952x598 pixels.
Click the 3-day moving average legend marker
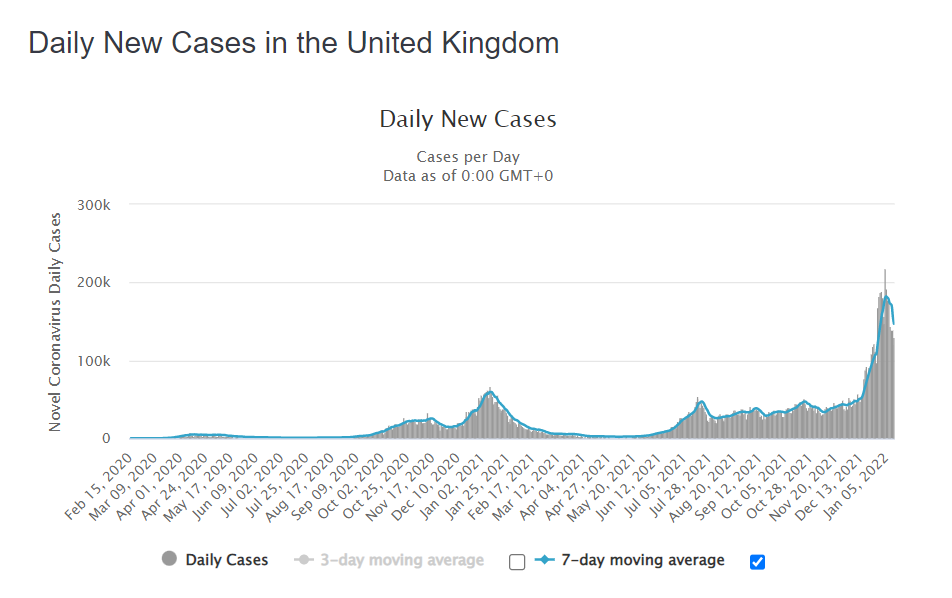(305, 560)
